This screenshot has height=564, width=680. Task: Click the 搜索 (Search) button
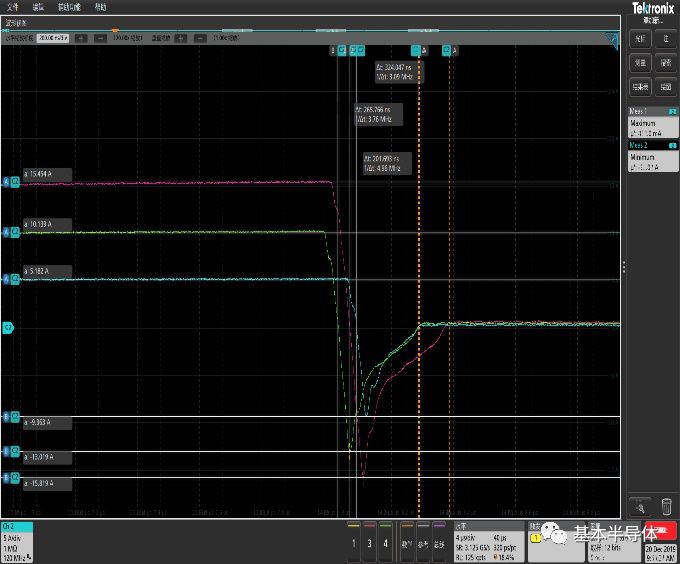point(664,62)
